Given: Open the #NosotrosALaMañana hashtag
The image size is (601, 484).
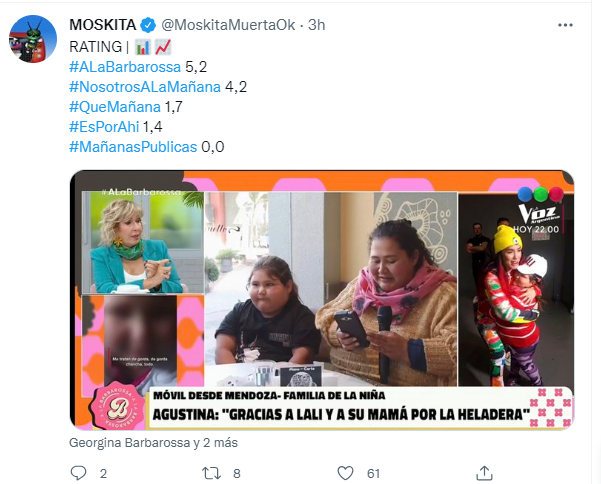Looking at the screenshot, I should click(x=145, y=87).
